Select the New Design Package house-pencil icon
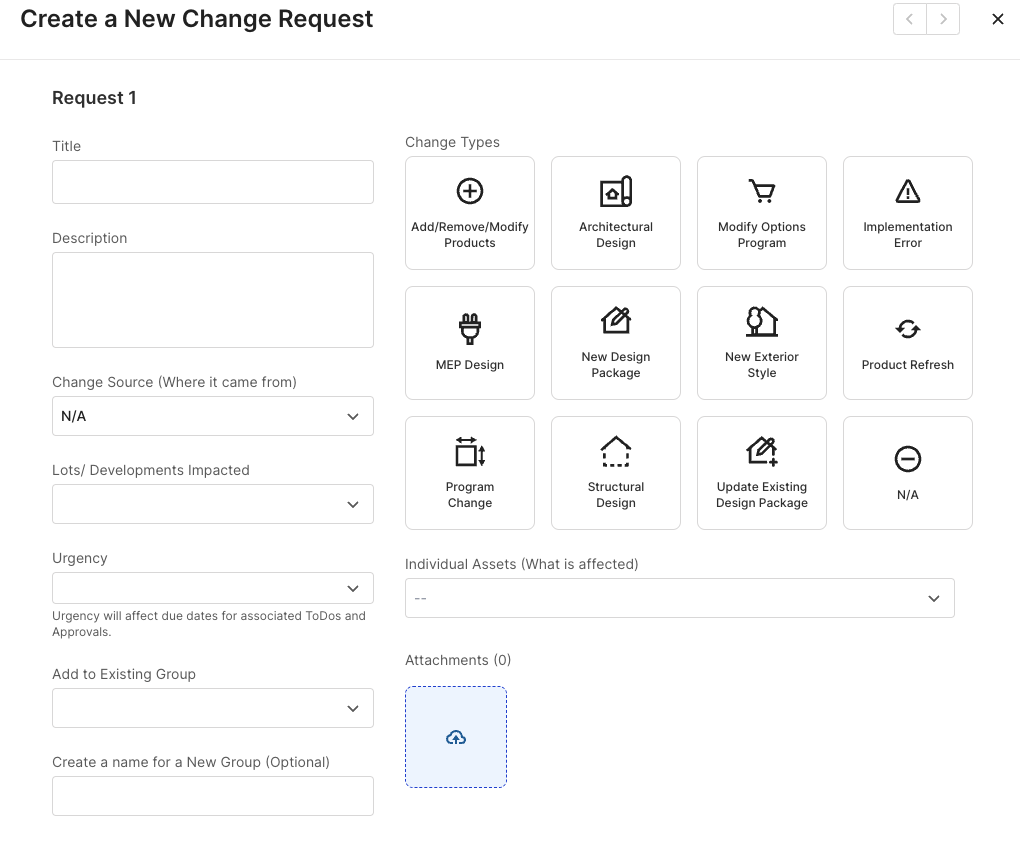This screenshot has height=860, width=1020. [615, 321]
